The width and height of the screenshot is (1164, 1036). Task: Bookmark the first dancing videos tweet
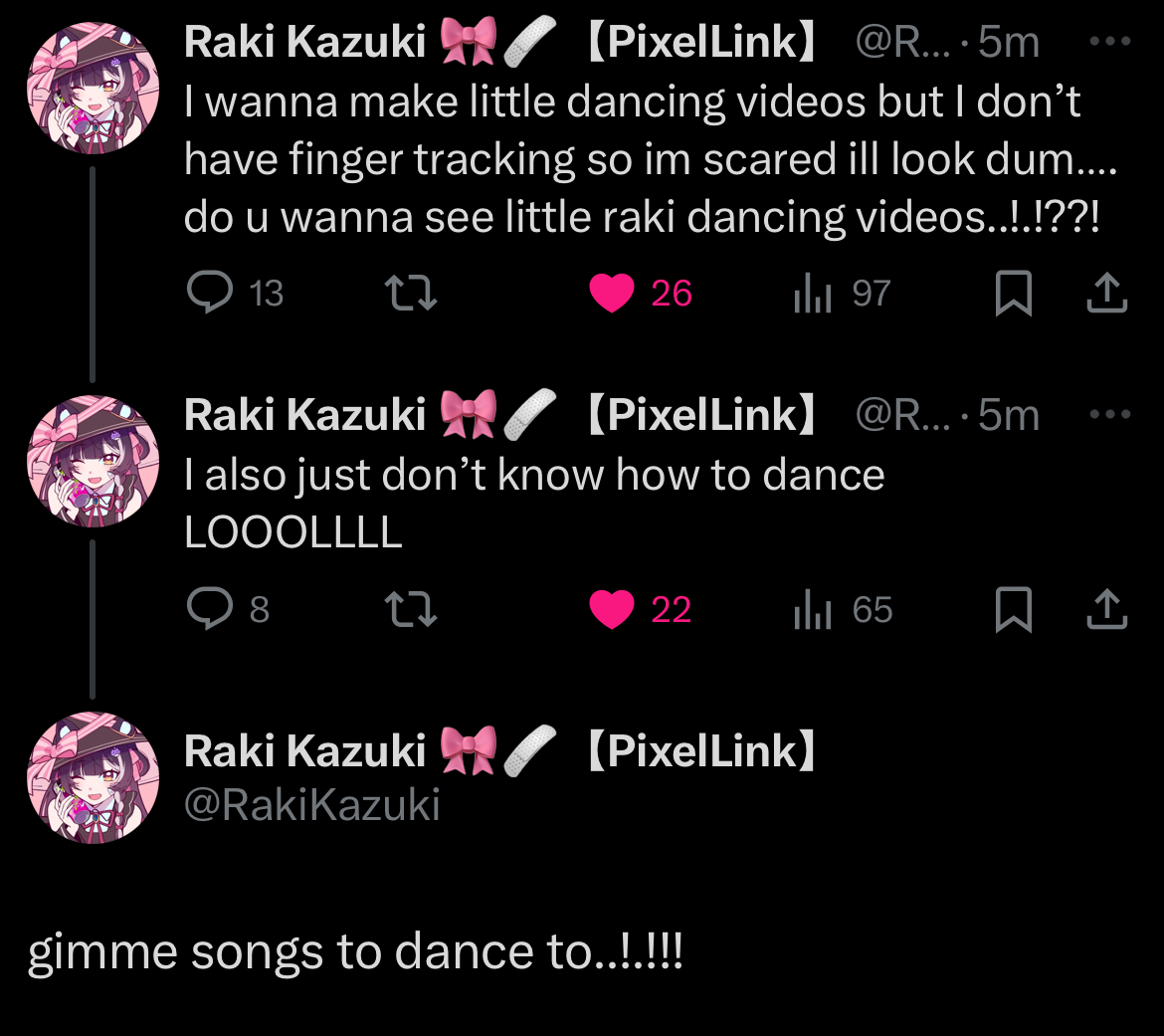(x=1014, y=295)
